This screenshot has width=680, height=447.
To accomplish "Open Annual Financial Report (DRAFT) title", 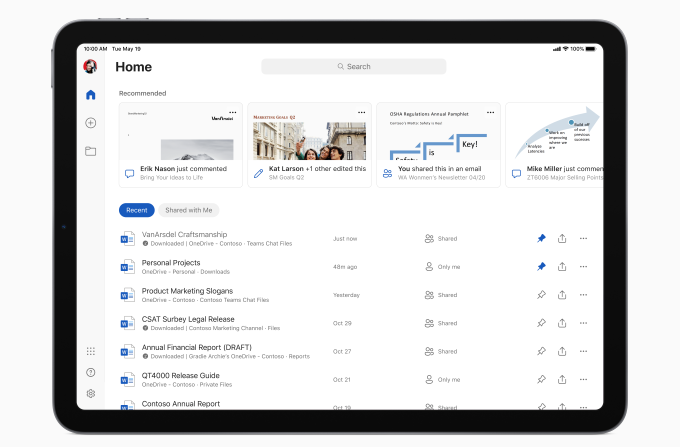I will (x=196, y=347).
